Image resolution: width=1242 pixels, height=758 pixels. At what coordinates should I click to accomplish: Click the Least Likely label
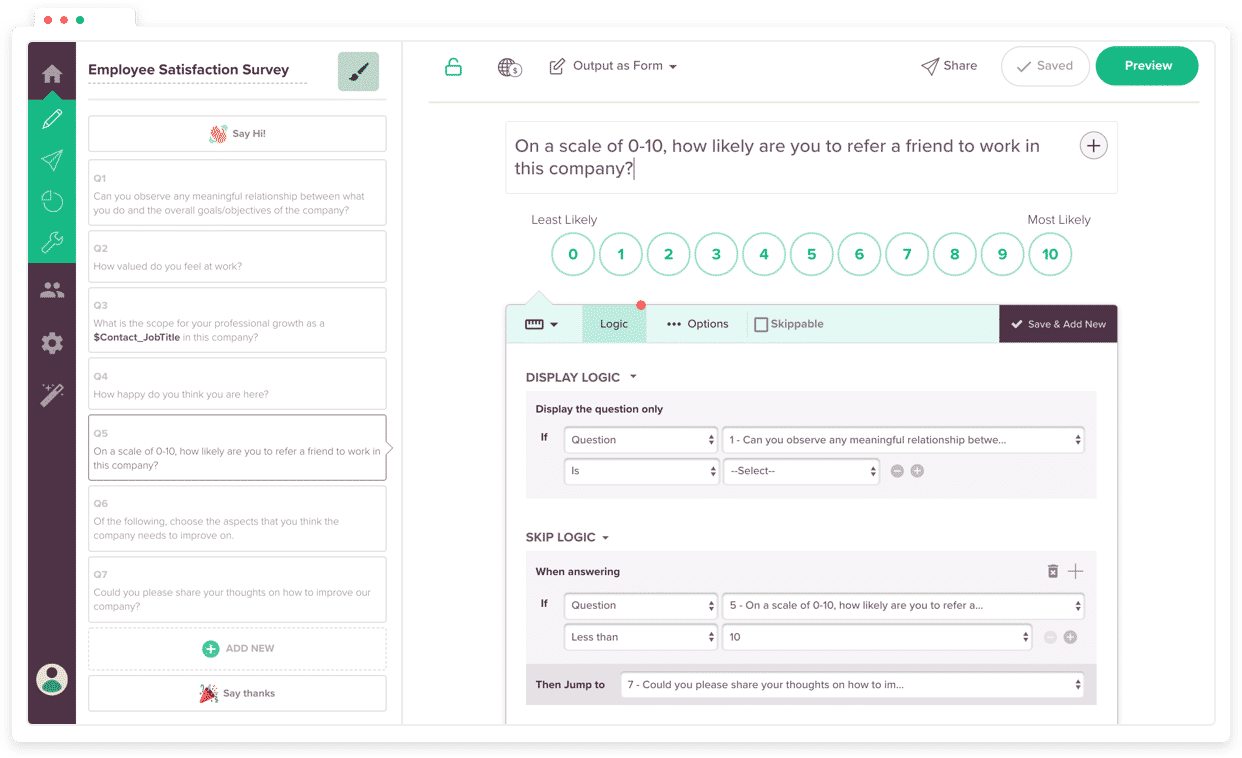pos(564,220)
